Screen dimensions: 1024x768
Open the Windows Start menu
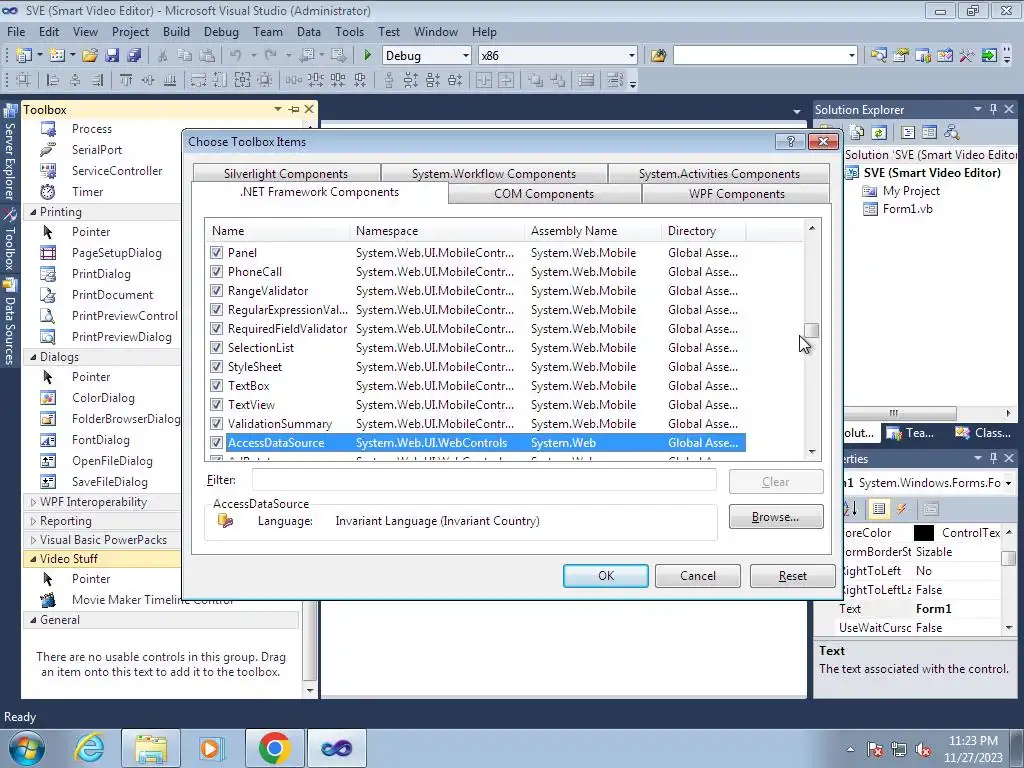pyautogui.click(x=26, y=748)
